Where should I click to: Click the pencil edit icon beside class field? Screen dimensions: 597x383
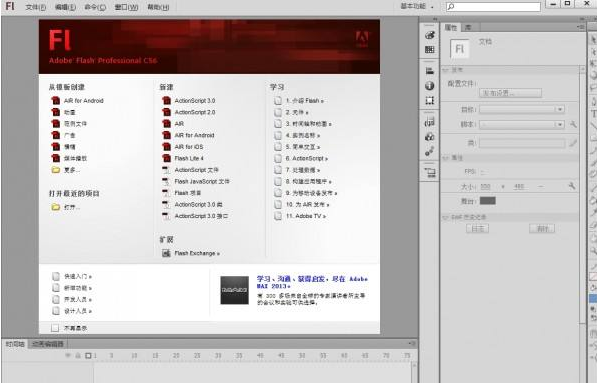click(573, 143)
